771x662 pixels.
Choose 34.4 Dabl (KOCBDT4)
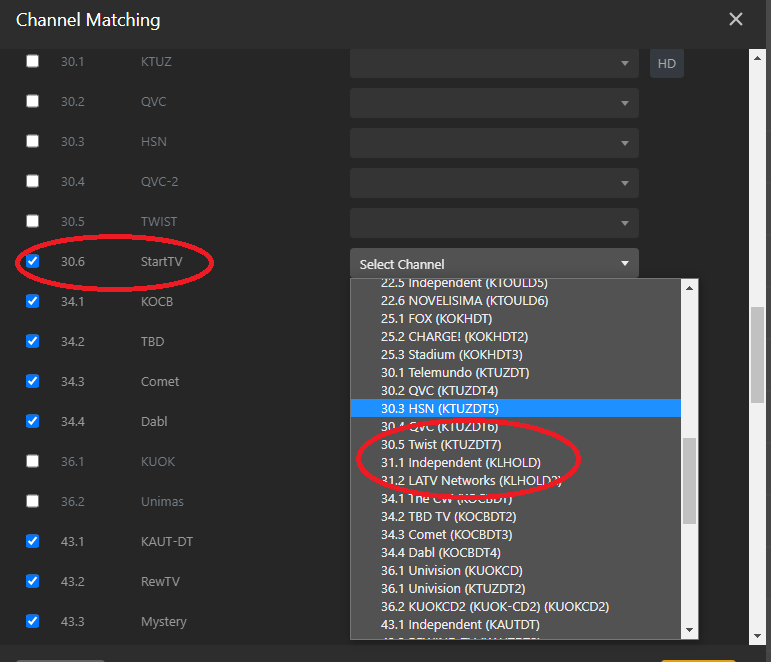click(x=515, y=552)
